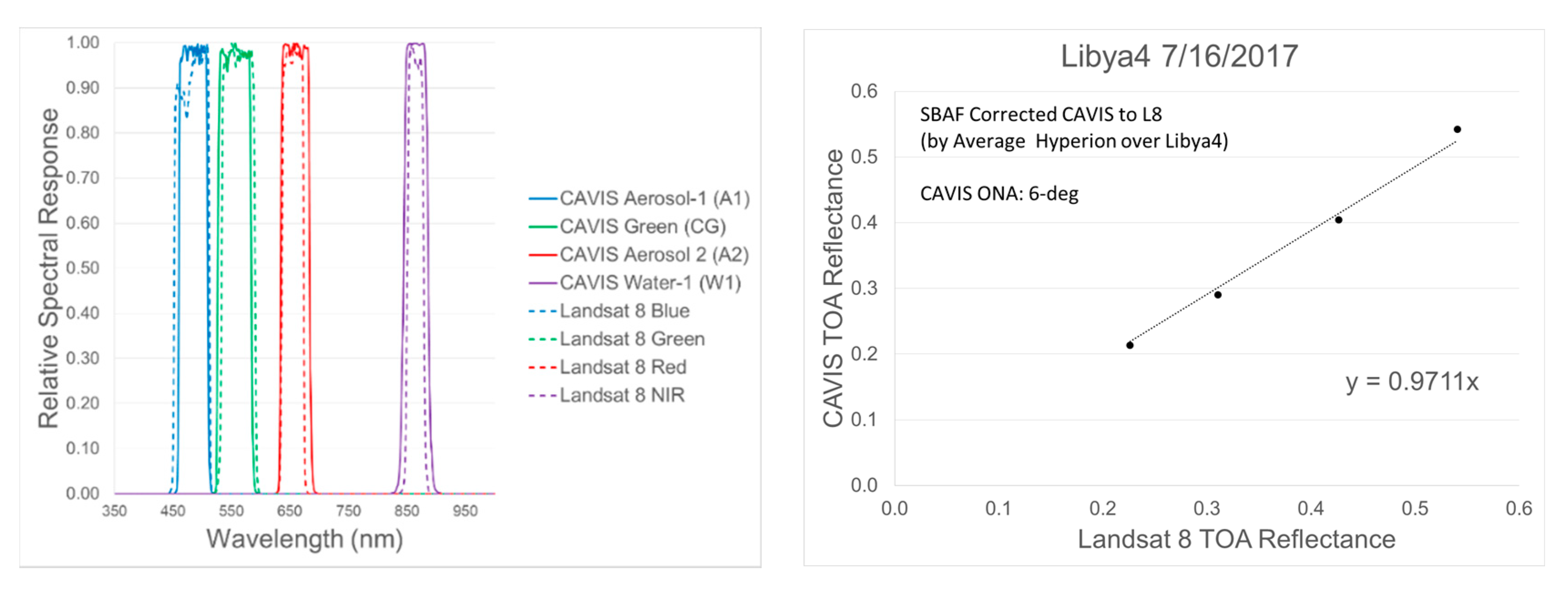Image resolution: width=1568 pixels, height=590 pixels.
Task: Select the Wavelength (nm) axis title
Action: point(304,539)
